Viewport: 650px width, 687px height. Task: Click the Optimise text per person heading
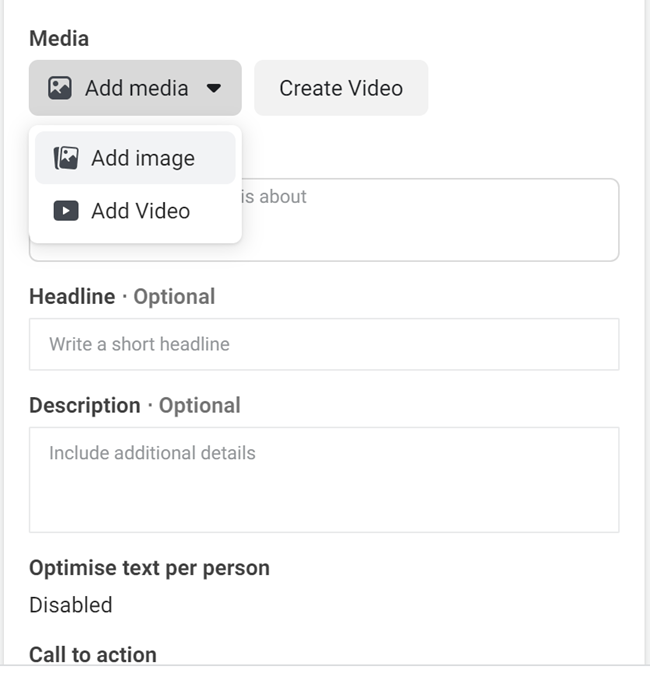click(149, 568)
